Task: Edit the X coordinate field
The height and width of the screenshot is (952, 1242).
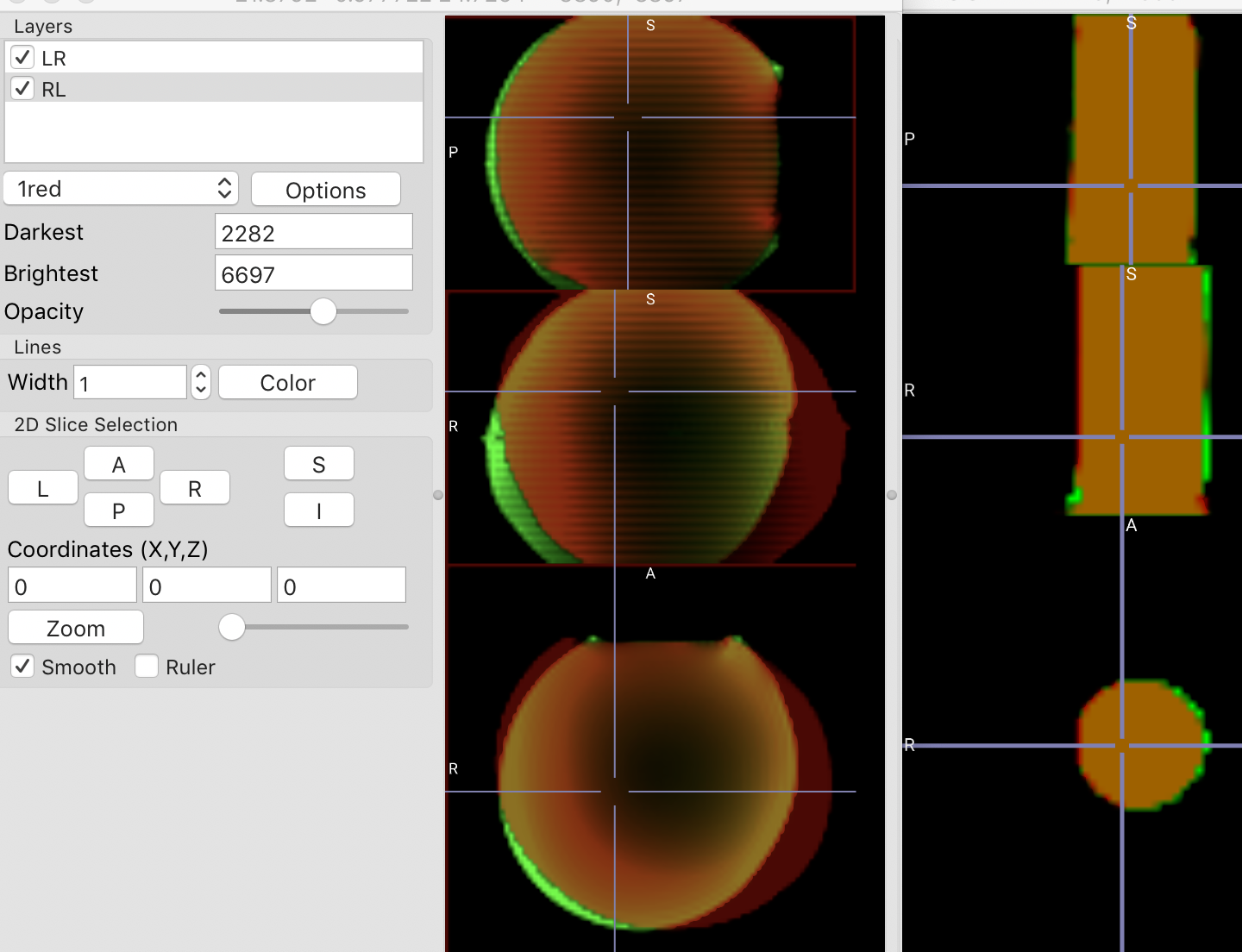Action: [72, 585]
